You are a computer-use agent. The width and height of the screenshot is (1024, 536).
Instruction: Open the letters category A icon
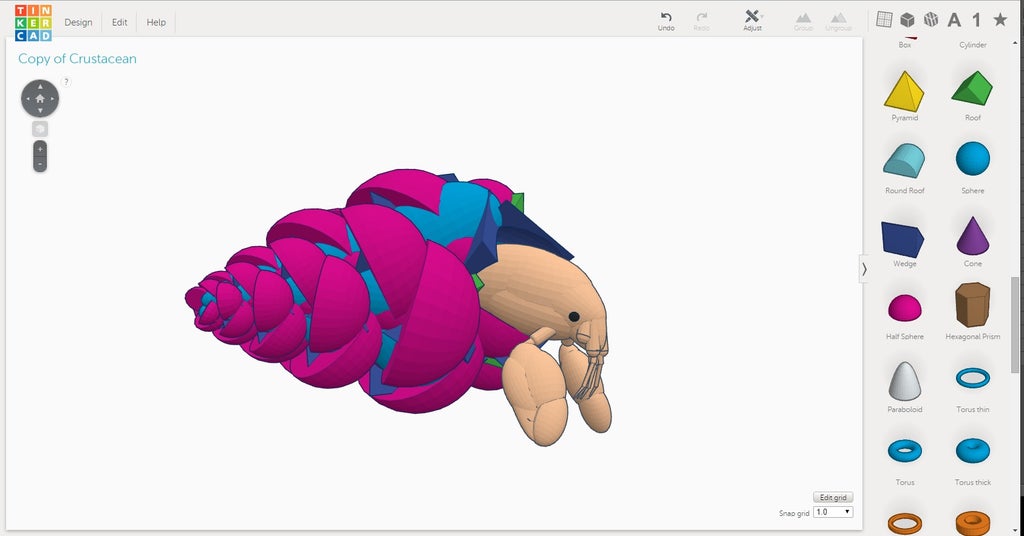(x=954, y=20)
